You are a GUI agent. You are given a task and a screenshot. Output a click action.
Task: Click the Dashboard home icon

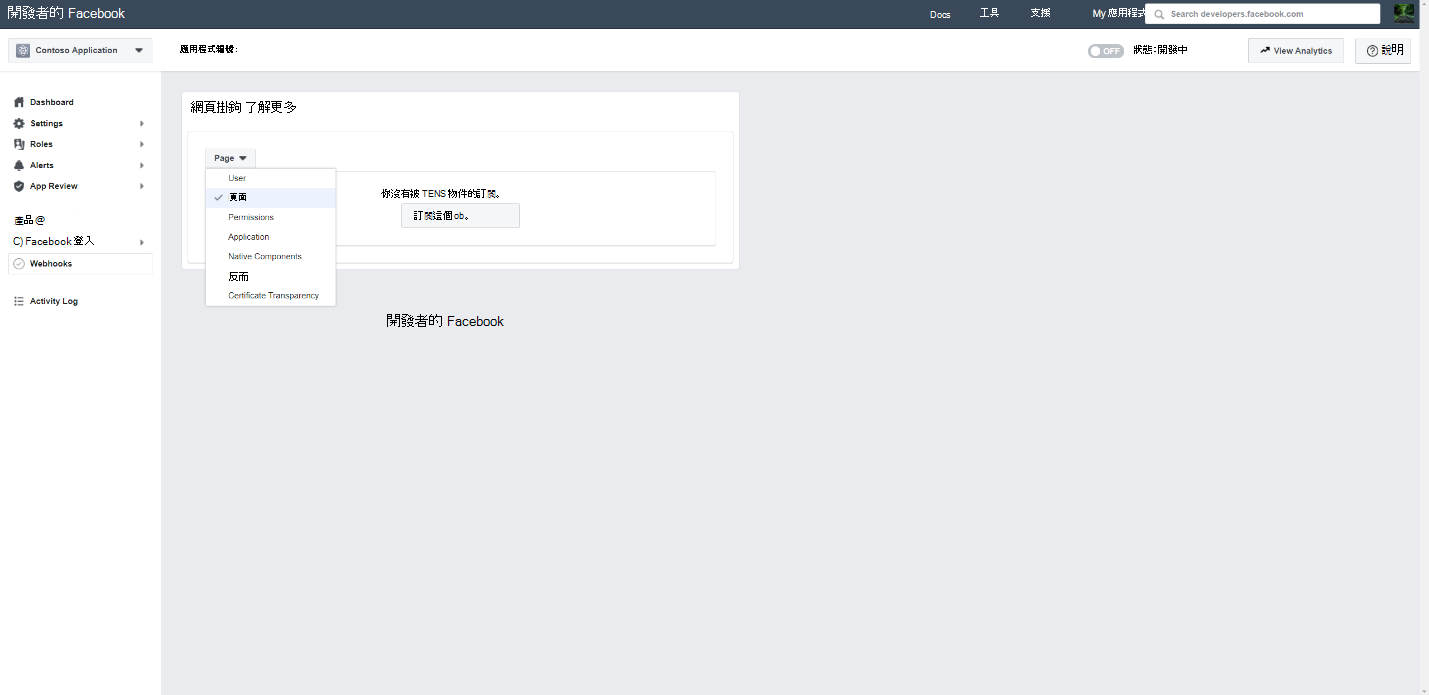[x=19, y=102]
